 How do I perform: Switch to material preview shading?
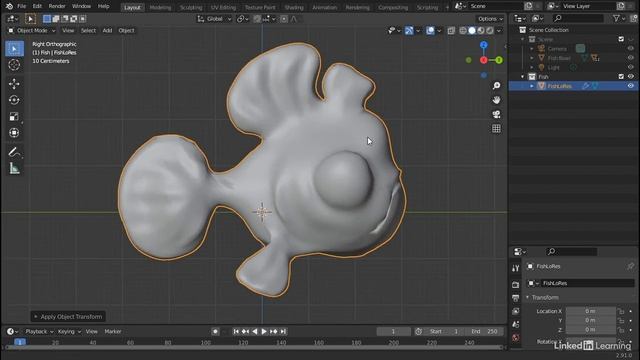tap(481, 31)
